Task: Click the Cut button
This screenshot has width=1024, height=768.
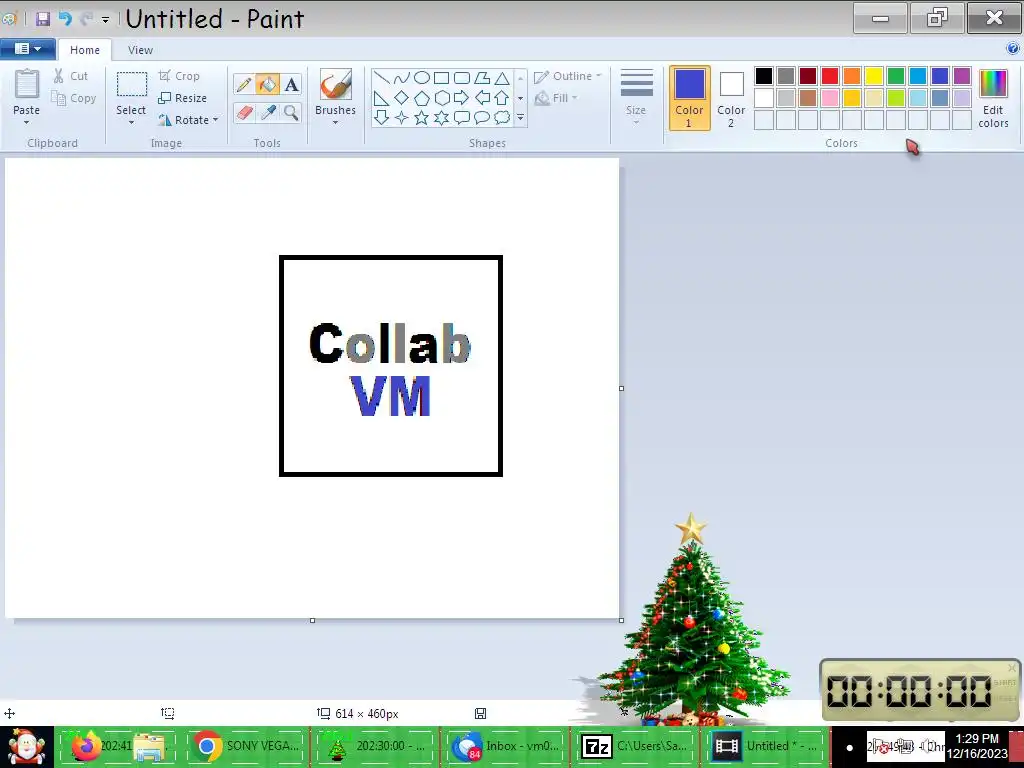Action: coord(71,76)
